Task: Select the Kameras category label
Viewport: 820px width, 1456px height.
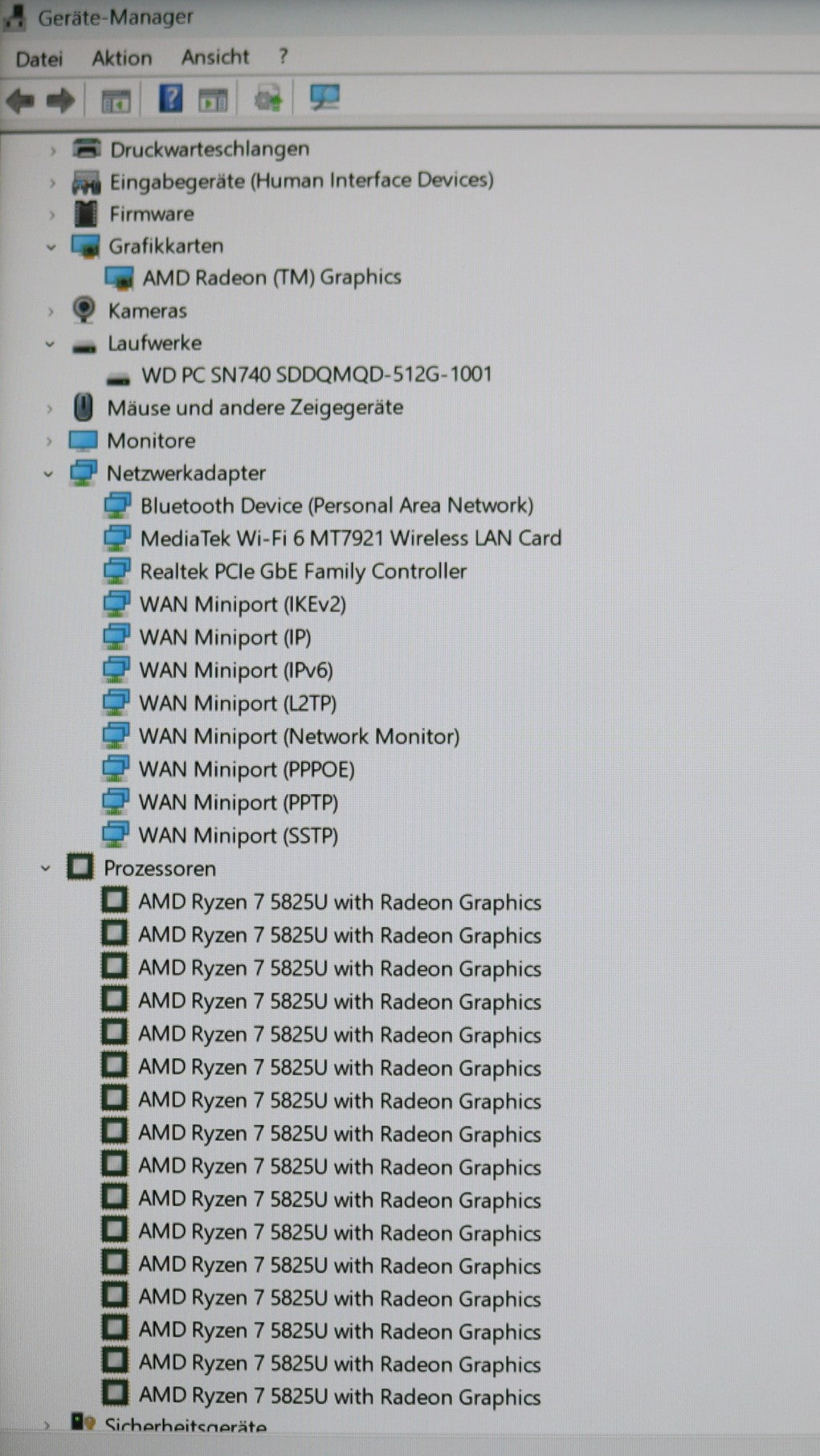Action: pyautogui.click(x=147, y=311)
